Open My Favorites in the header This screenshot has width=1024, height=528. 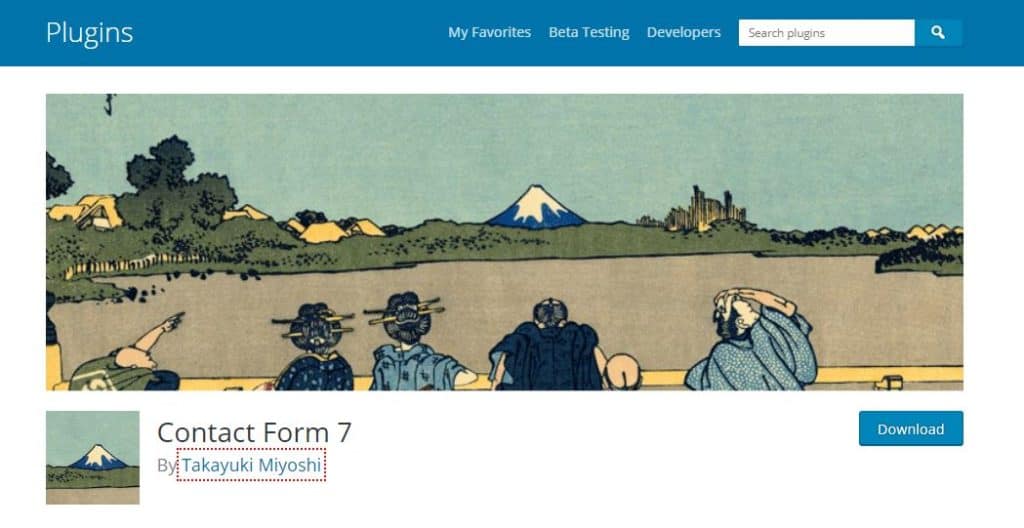coord(489,33)
